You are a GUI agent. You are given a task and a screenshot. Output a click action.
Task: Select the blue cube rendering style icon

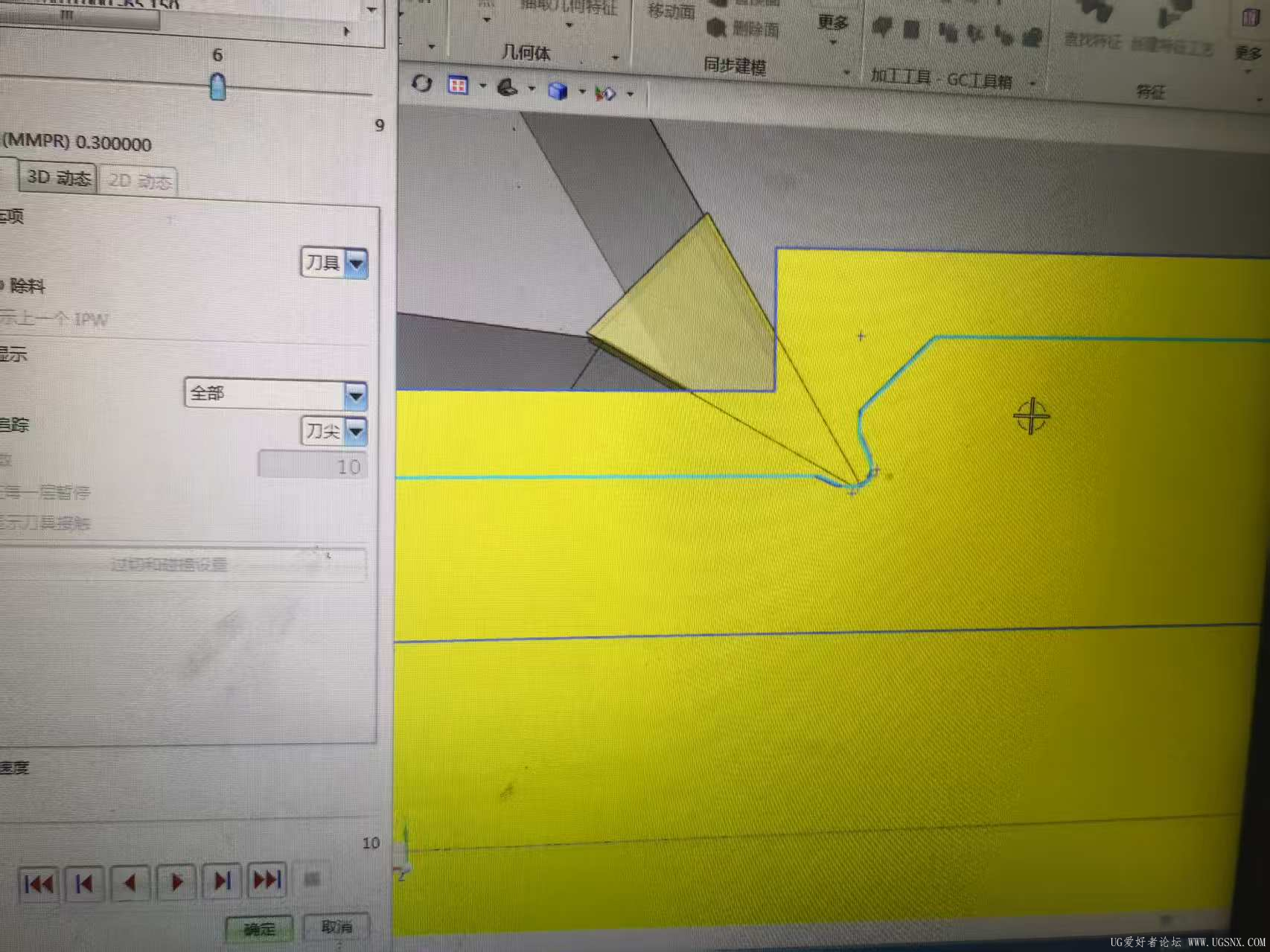pos(558,91)
